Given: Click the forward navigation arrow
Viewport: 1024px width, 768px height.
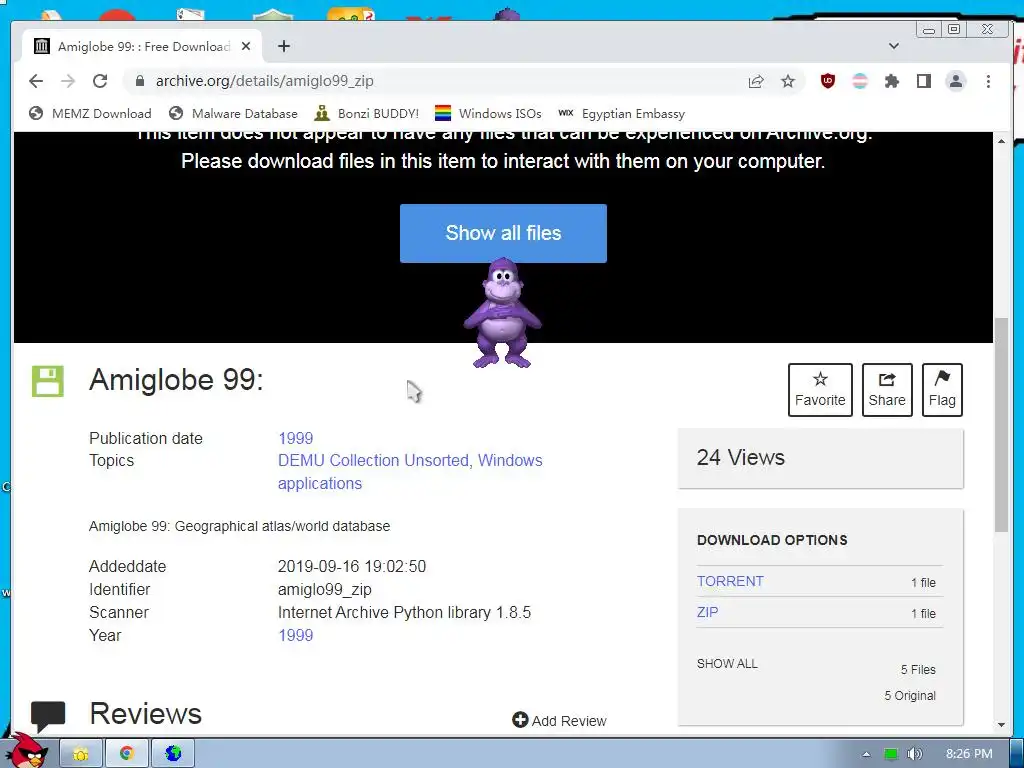Looking at the screenshot, I should click(x=68, y=81).
